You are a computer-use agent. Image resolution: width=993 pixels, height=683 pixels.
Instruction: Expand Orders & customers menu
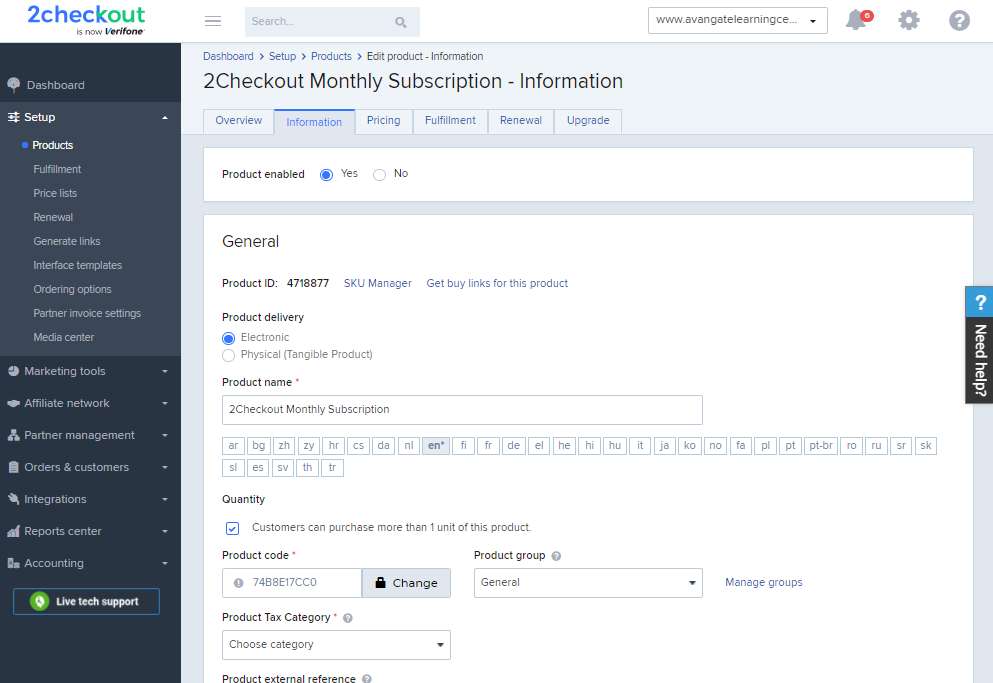[165, 468]
